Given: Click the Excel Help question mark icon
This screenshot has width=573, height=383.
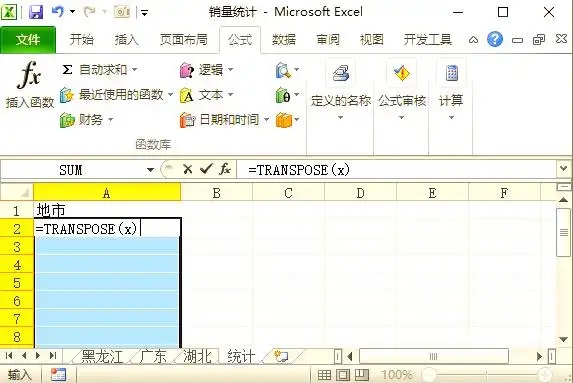Looking at the screenshot, I should (x=495, y=39).
